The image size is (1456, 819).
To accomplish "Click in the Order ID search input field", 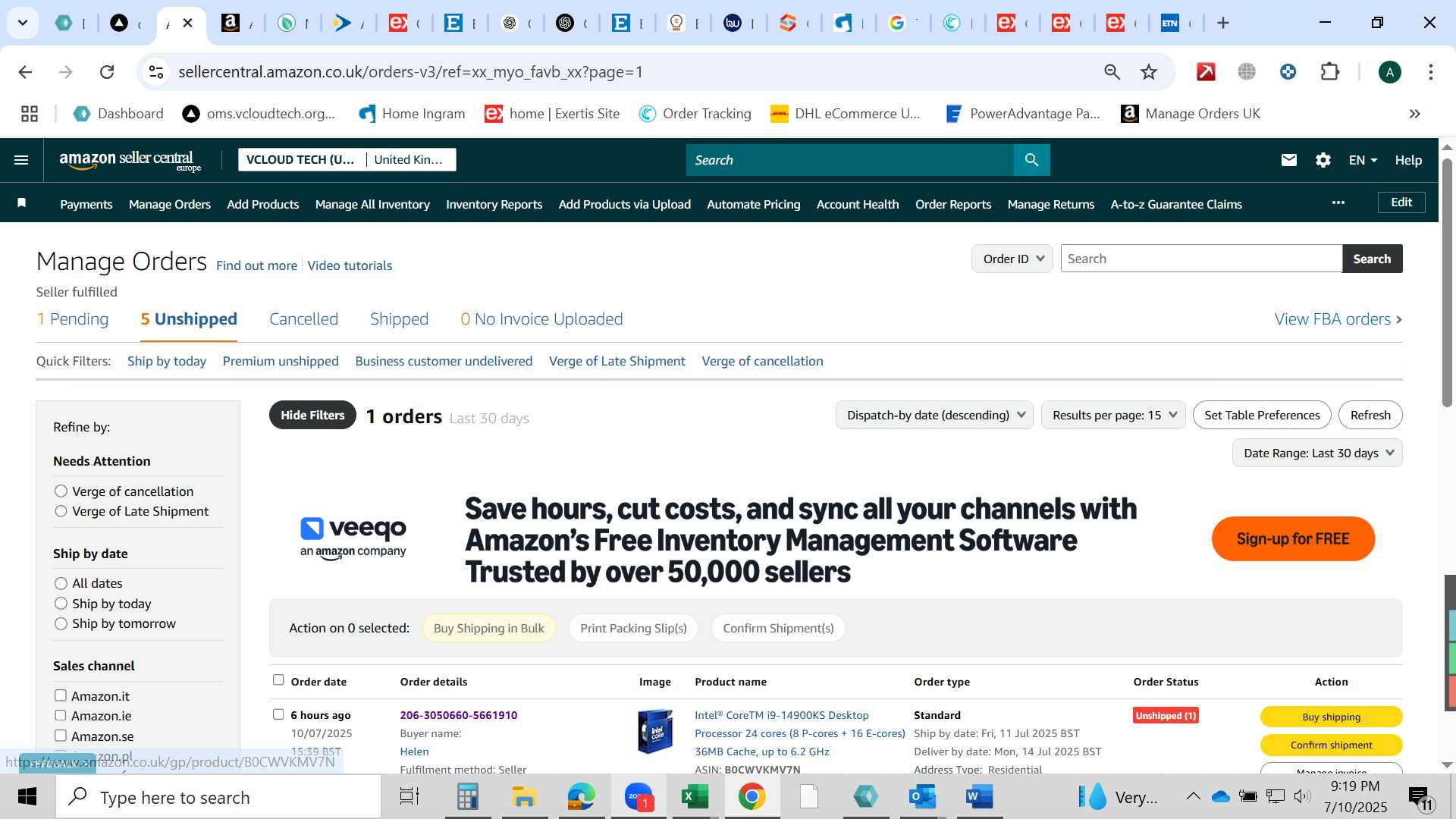I will click(x=1201, y=259).
